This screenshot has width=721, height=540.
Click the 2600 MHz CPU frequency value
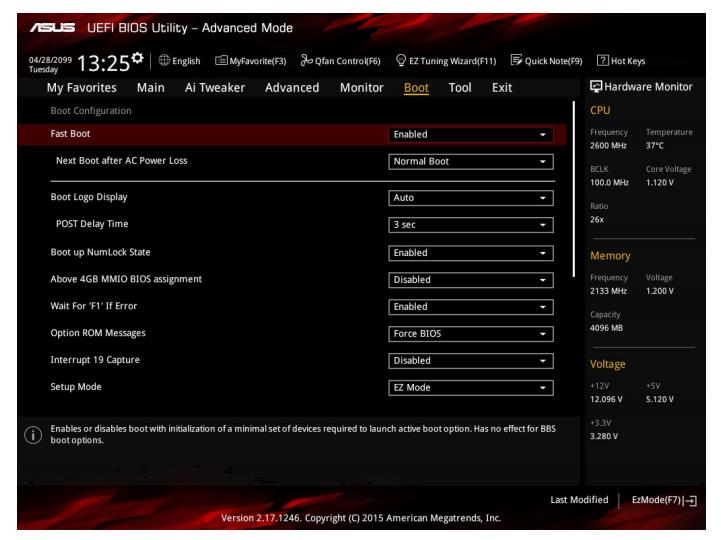coord(608,145)
